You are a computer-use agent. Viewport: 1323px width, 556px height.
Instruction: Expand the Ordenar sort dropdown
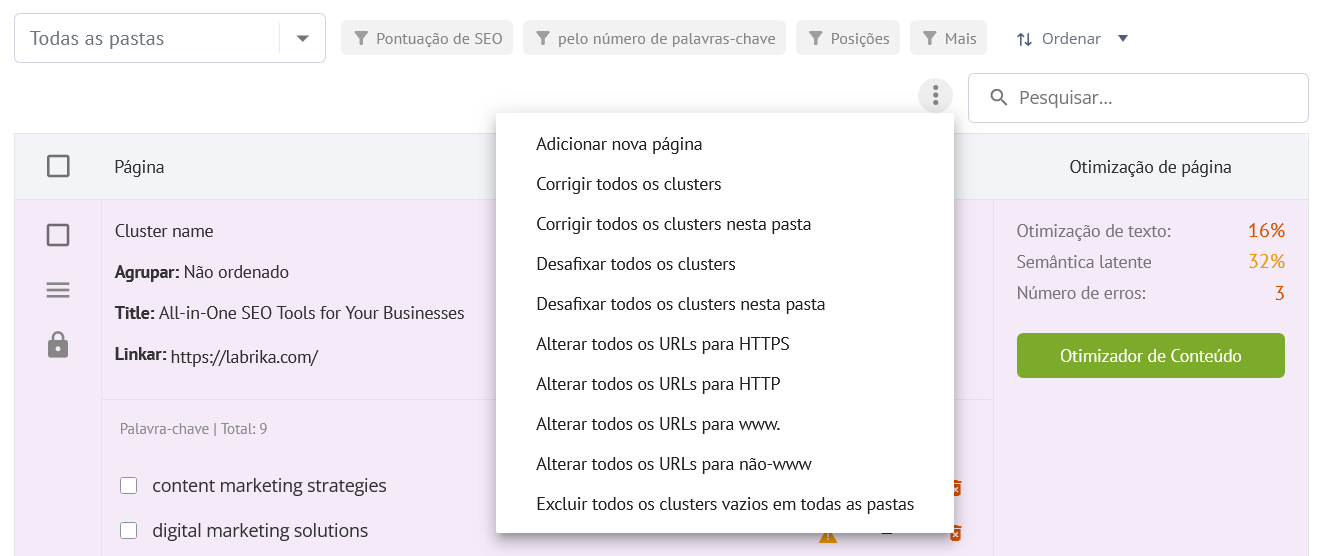point(1072,39)
